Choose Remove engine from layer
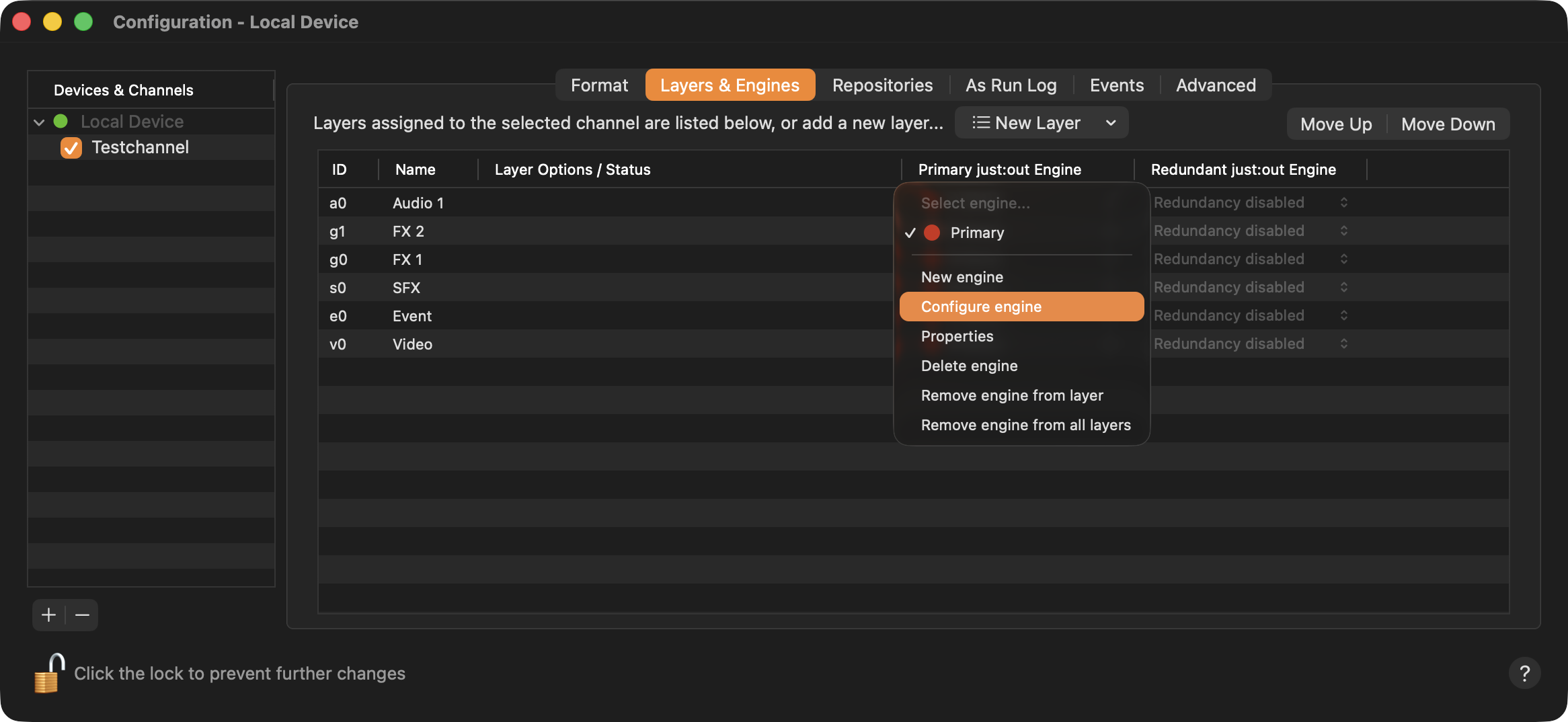1568x722 pixels. (1022, 395)
